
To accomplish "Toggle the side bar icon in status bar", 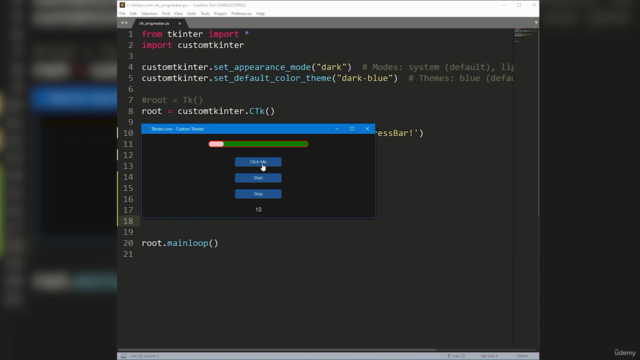I will coord(123,356).
